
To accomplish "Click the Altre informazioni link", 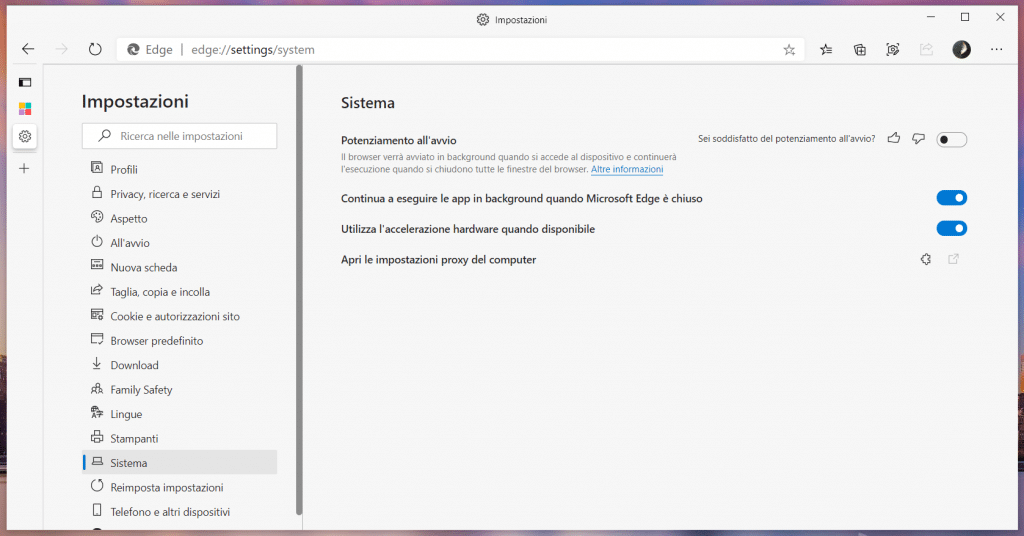I will pos(626,170).
